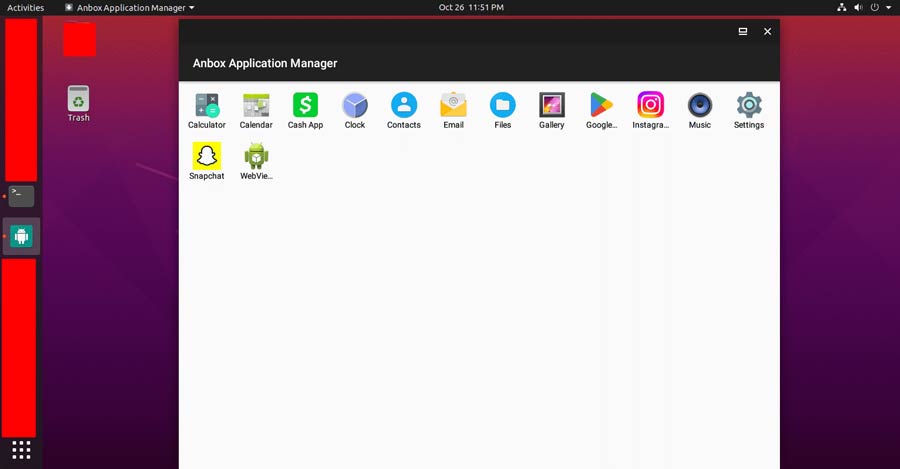Viewport: 900px width, 469px height.
Task: Close the Anbox Application Manager window
Action: [x=767, y=32]
